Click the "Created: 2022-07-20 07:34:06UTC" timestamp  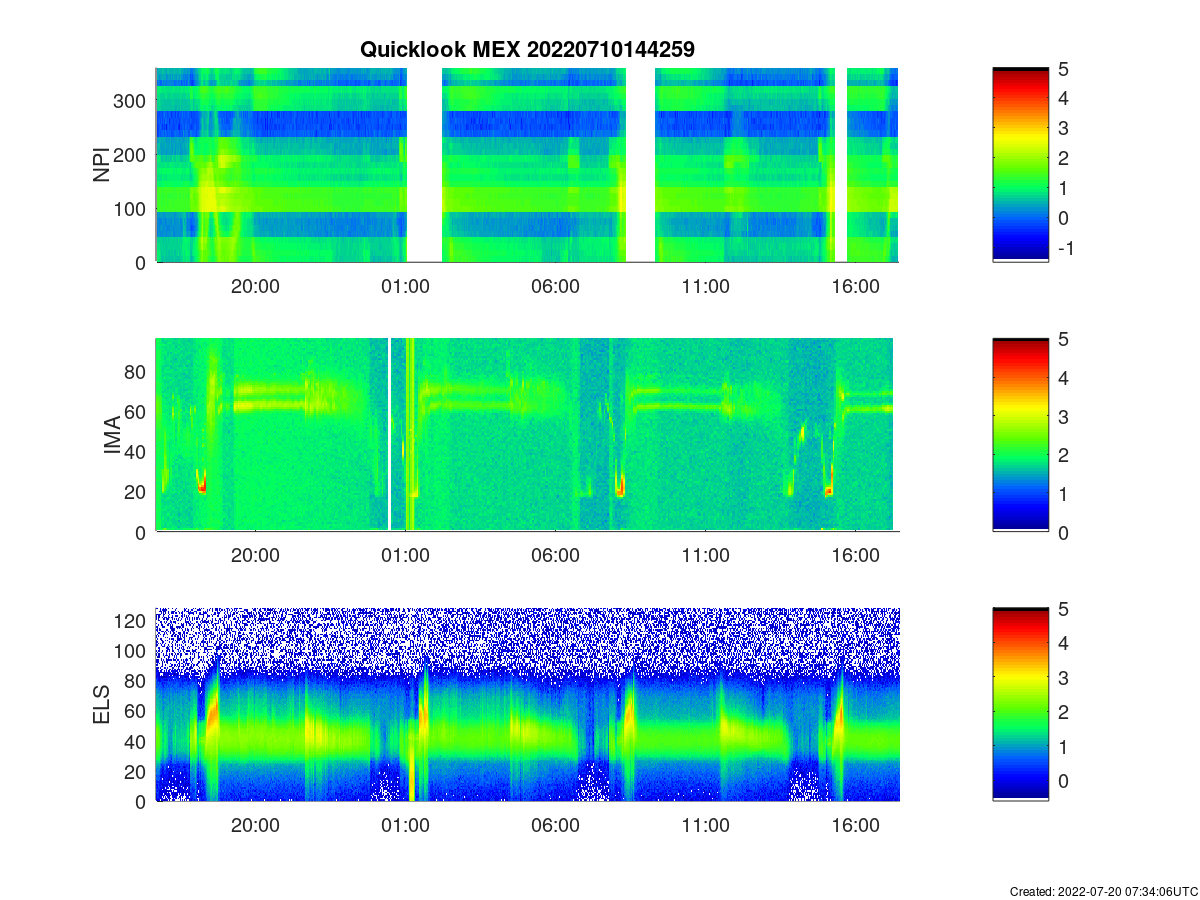(1103, 891)
